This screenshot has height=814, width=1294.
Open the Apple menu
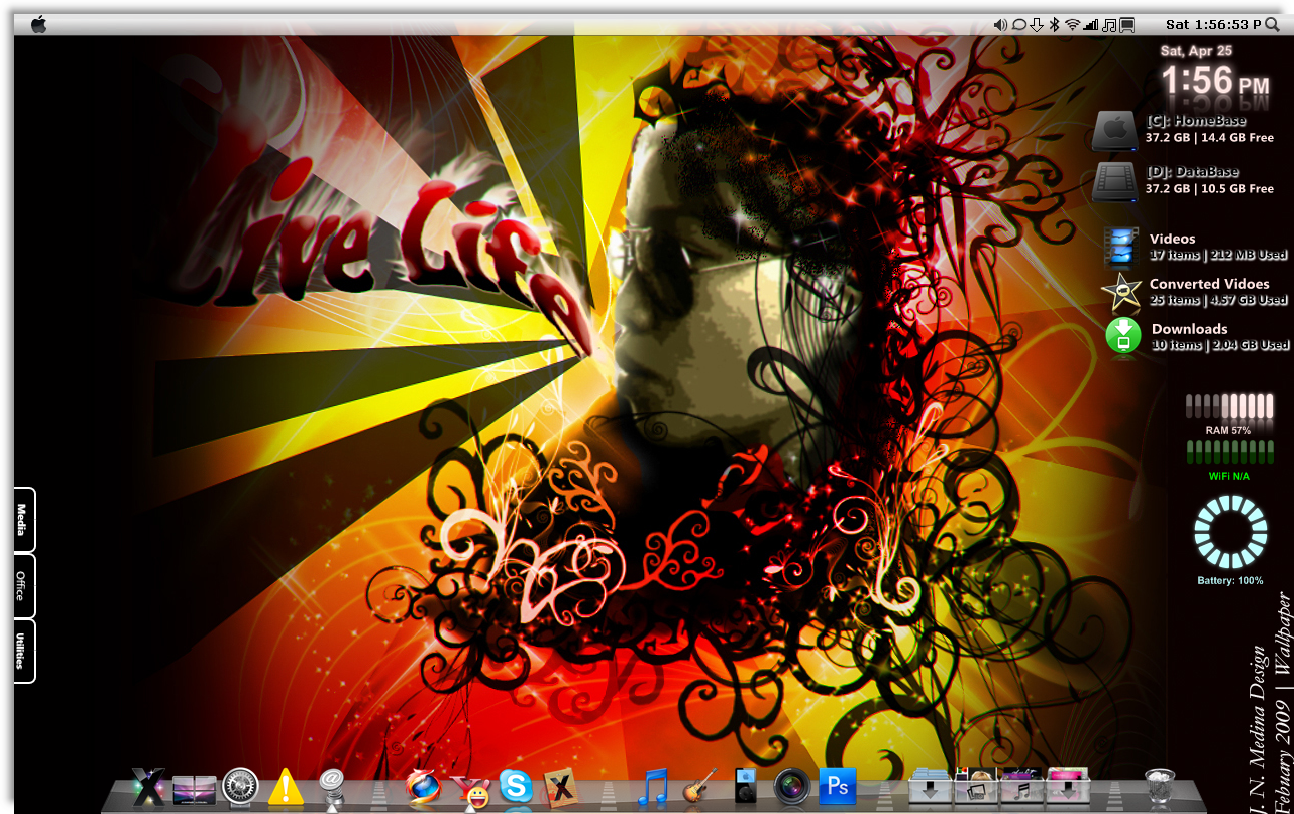(38, 24)
